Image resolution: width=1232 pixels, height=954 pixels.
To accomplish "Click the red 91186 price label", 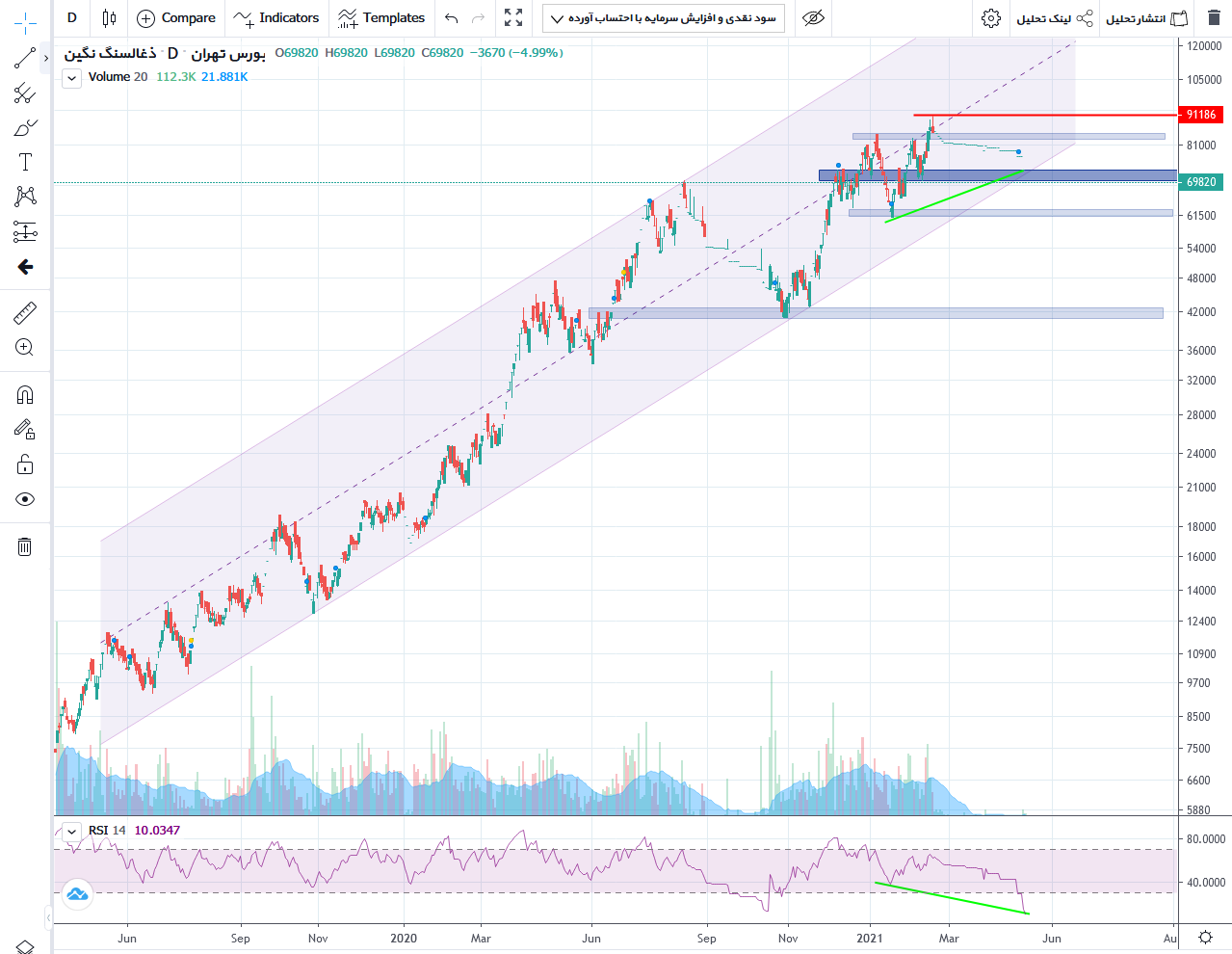I will pyautogui.click(x=1200, y=115).
